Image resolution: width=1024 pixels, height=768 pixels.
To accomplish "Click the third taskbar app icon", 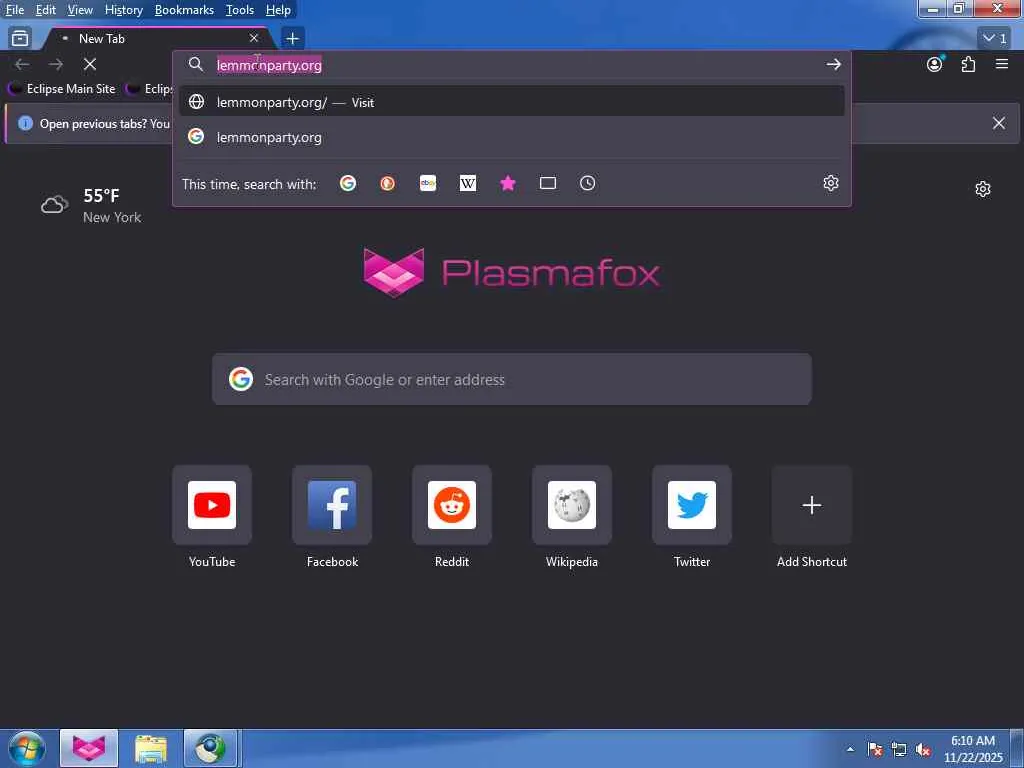I will [x=210, y=748].
